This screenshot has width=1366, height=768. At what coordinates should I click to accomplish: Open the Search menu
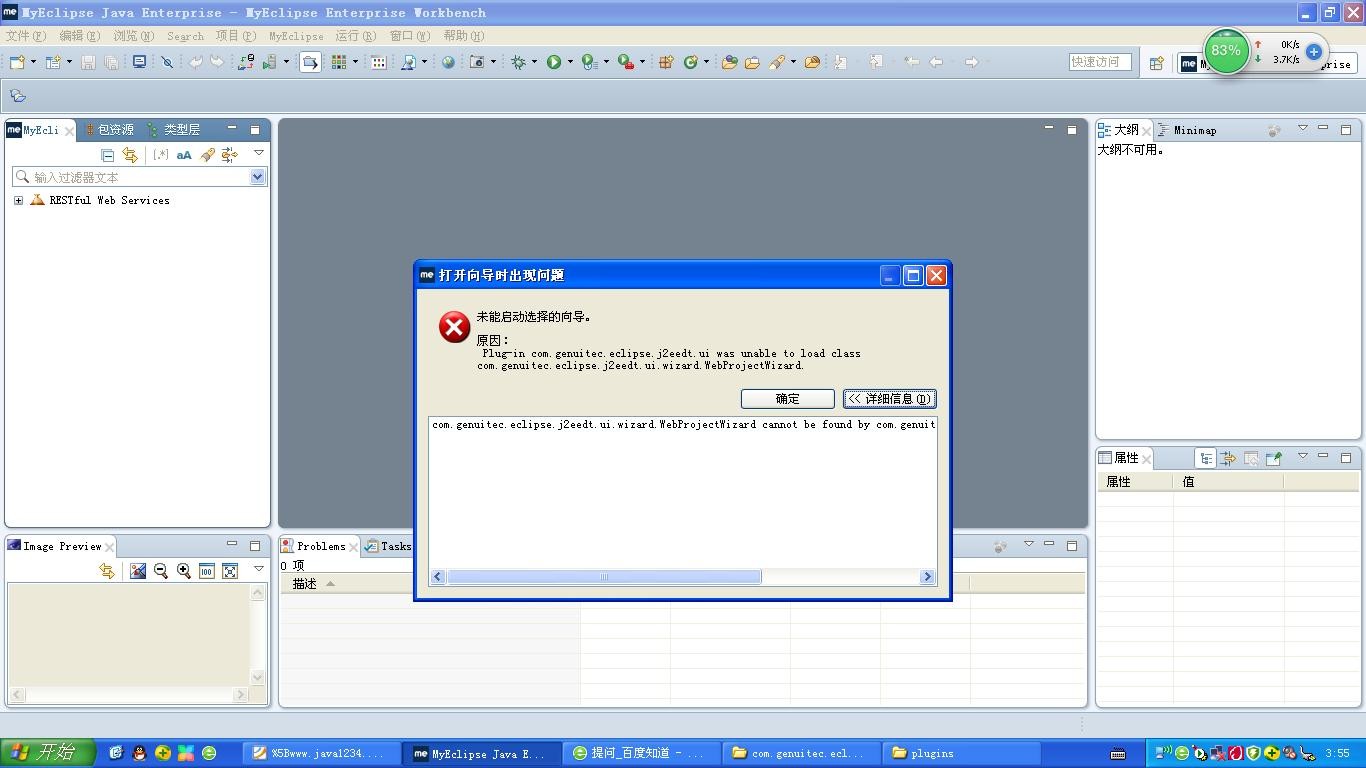(x=185, y=36)
